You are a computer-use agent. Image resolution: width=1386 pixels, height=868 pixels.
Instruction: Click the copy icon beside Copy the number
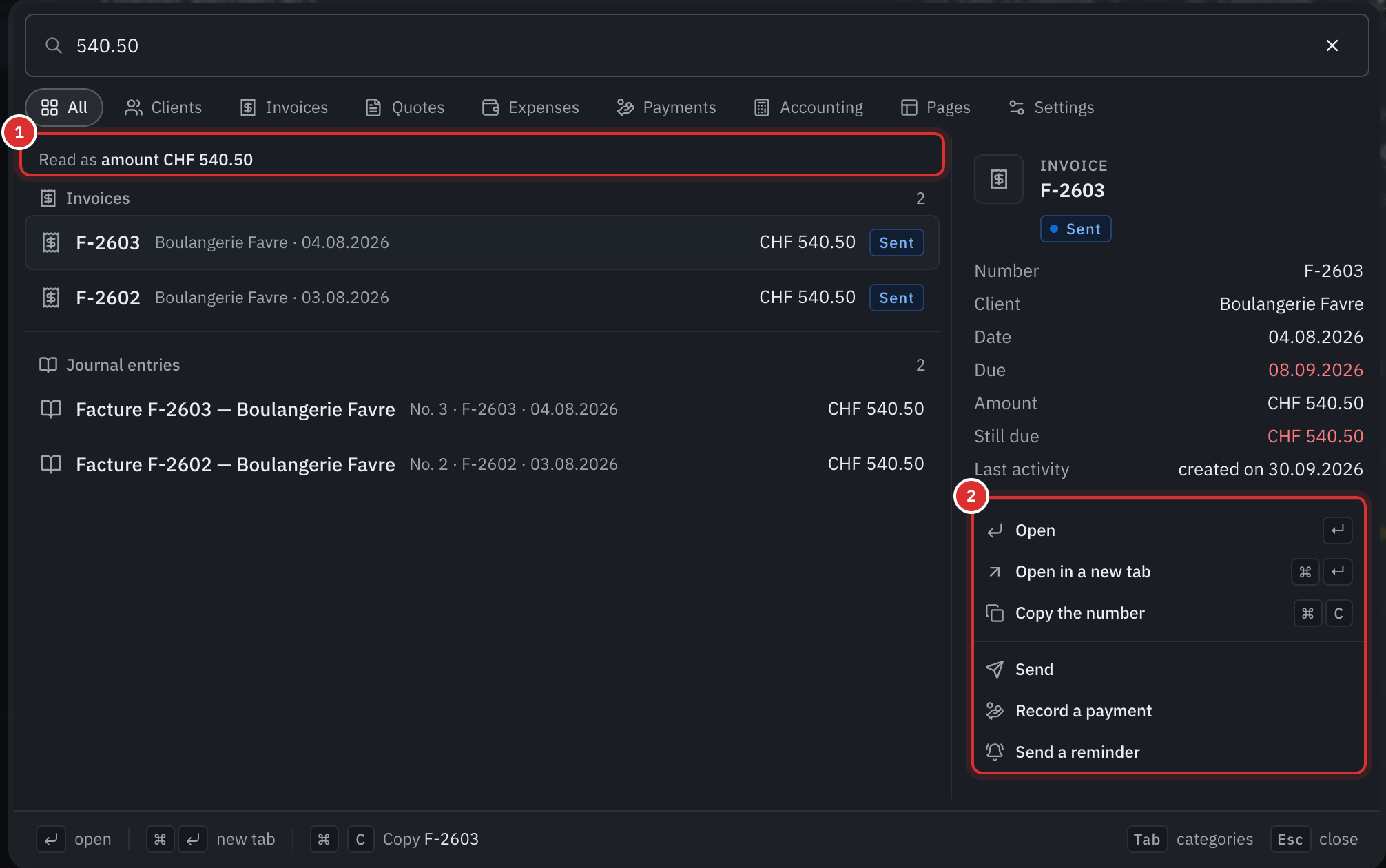coord(995,613)
